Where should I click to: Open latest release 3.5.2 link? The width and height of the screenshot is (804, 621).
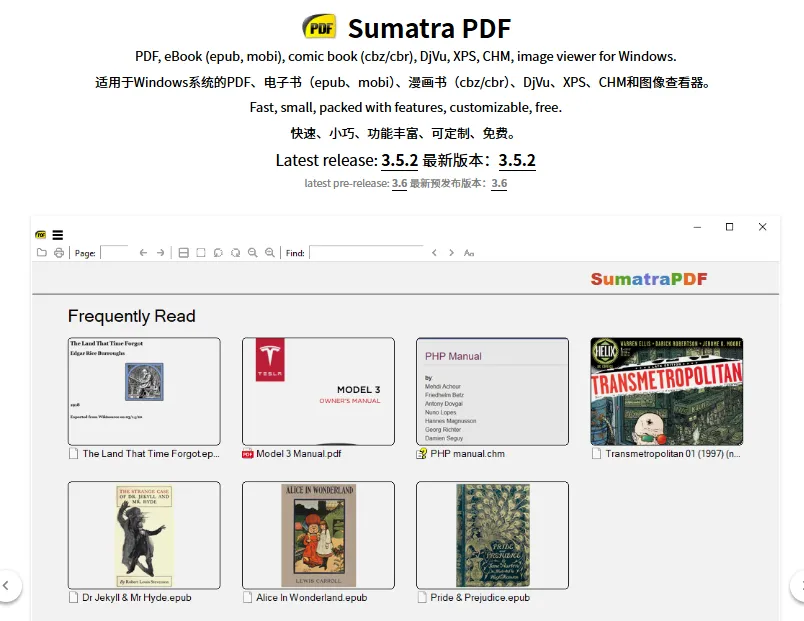399,161
